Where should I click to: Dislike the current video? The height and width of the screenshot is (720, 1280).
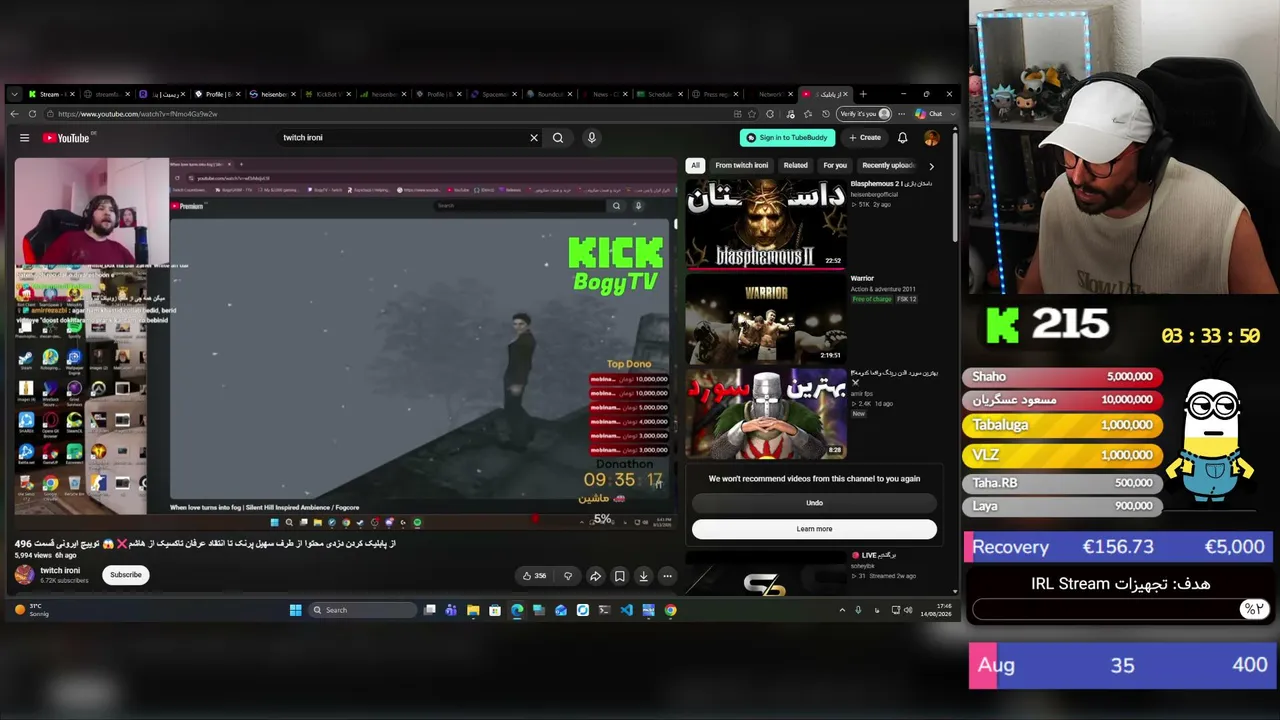568,576
